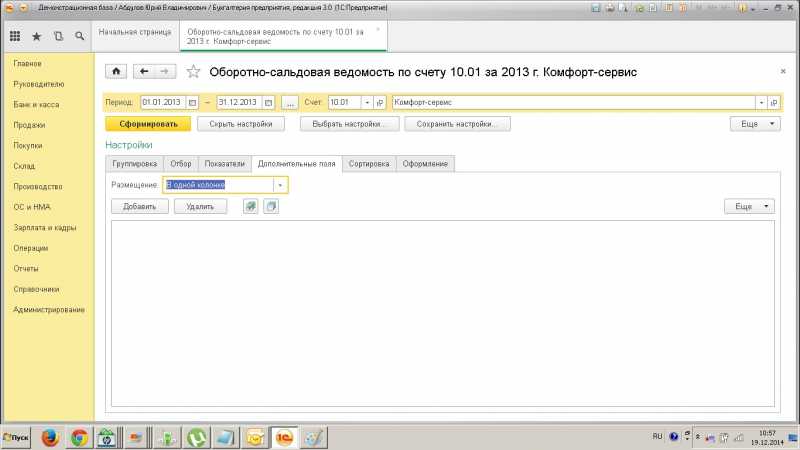This screenshot has height=450, width=800.
Task: Switch to the Оформление settings tab
Action: click(425, 164)
